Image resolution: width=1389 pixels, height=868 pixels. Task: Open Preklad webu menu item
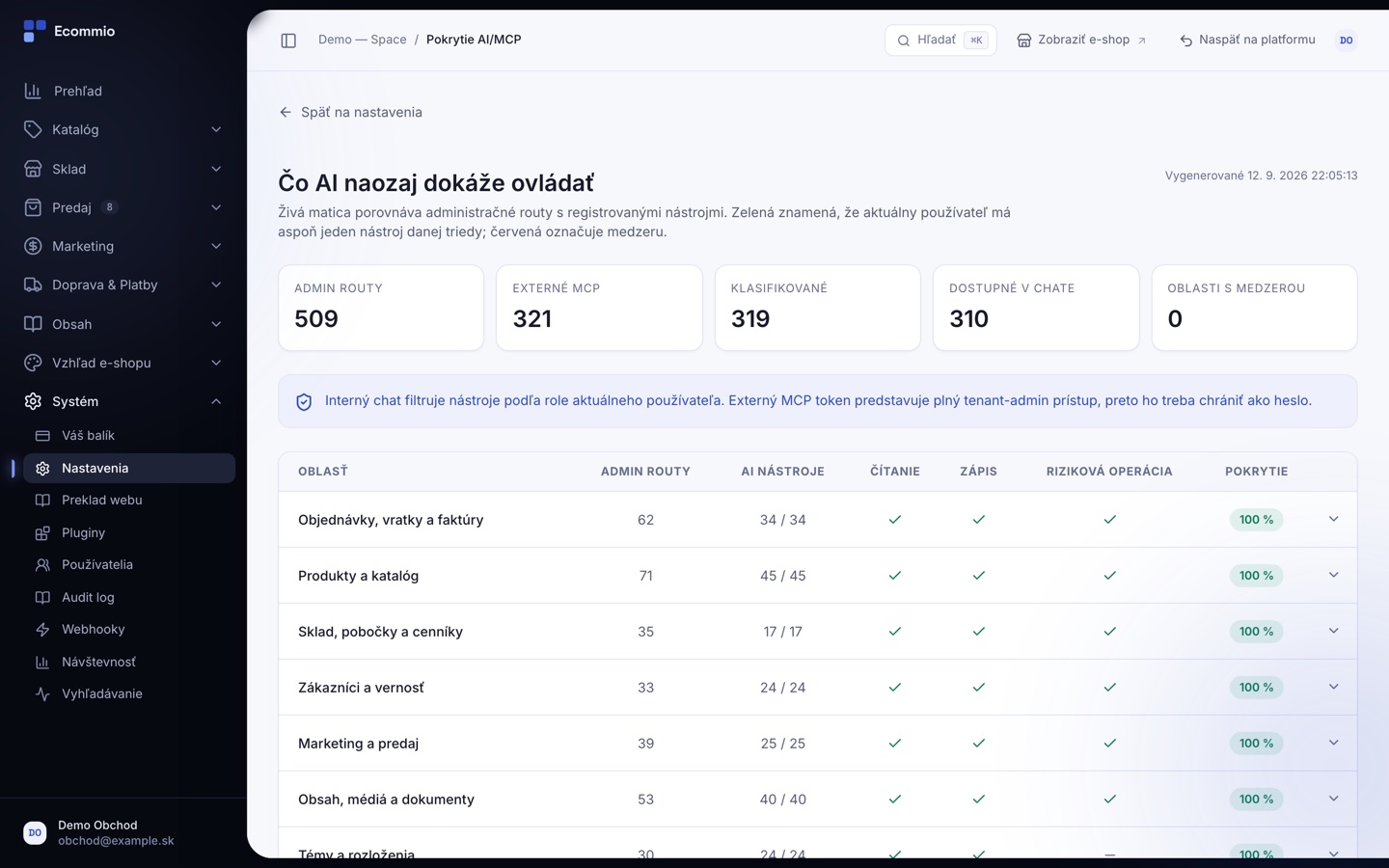(x=129, y=501)
